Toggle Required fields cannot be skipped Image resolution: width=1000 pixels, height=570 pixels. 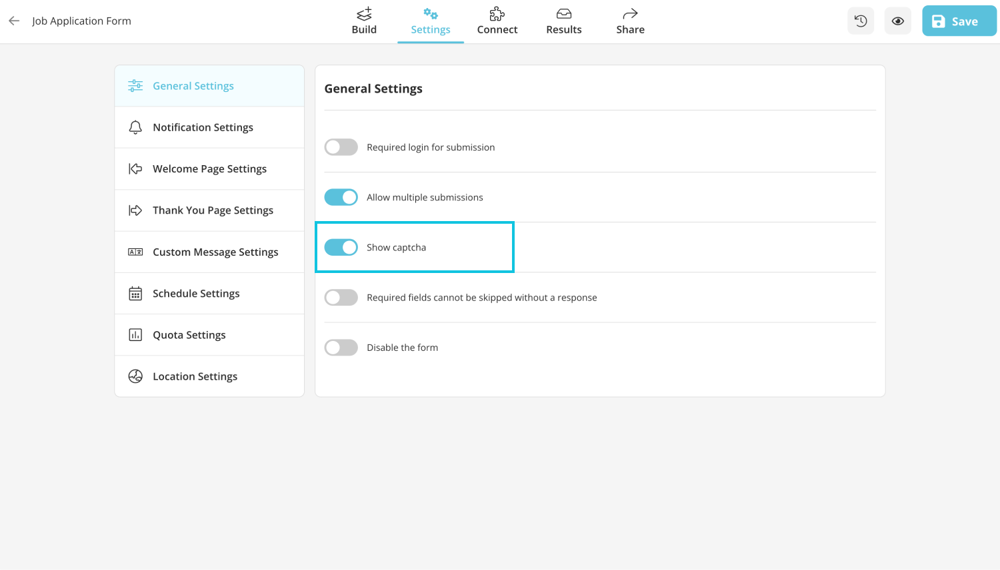coord(341,297)
